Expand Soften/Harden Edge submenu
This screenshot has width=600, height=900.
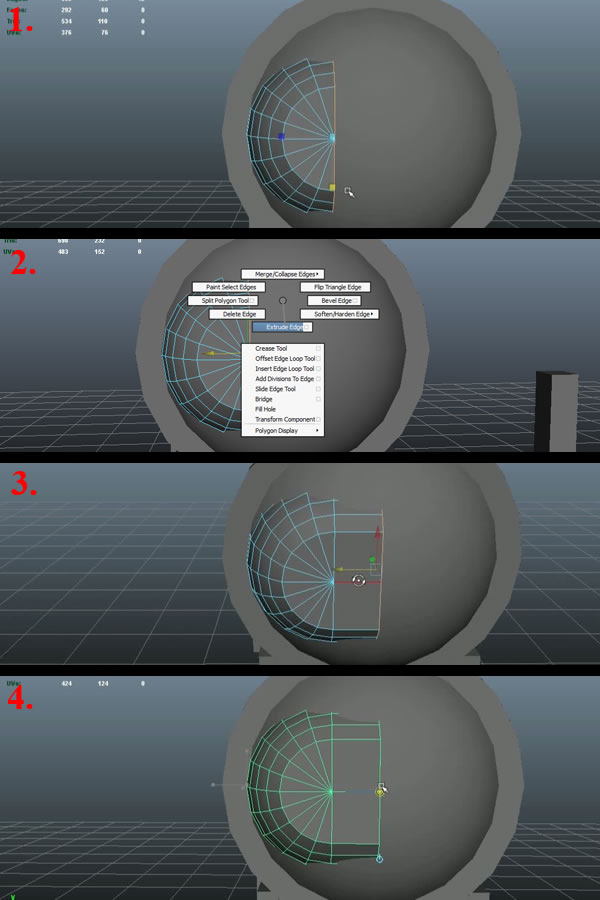pyautogui.click(x=339, y=314)
